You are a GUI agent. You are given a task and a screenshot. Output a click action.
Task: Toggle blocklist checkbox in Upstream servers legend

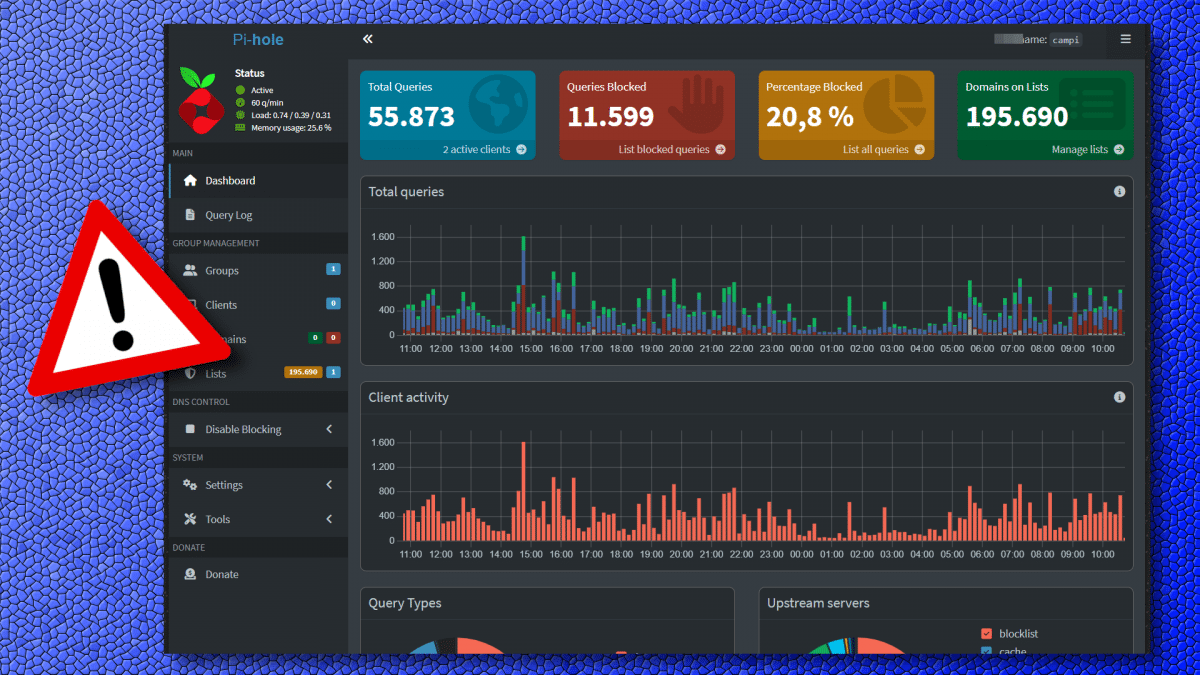(x=986, y=634)
